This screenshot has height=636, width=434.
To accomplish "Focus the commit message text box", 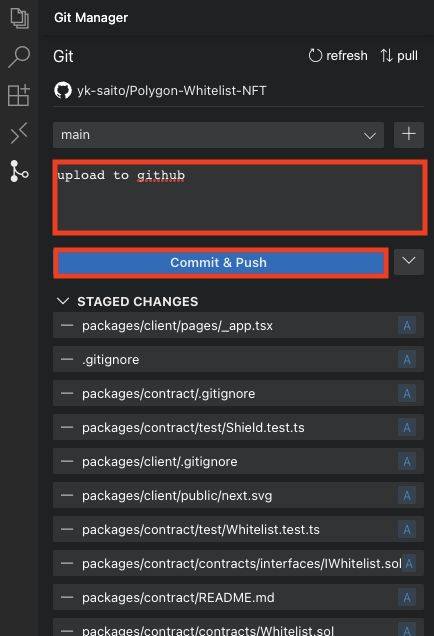I will 240,197.
